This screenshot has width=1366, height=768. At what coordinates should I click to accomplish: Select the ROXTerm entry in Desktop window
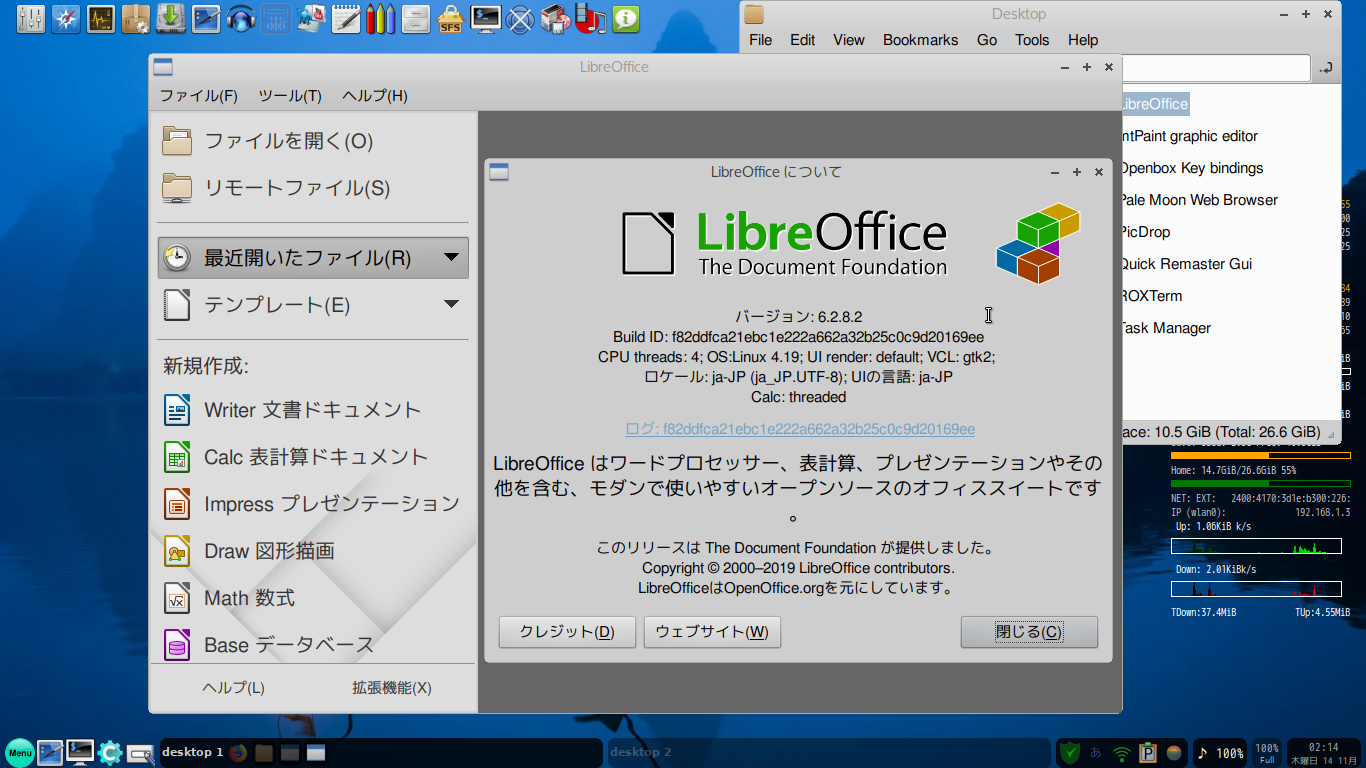[1152, 296]
